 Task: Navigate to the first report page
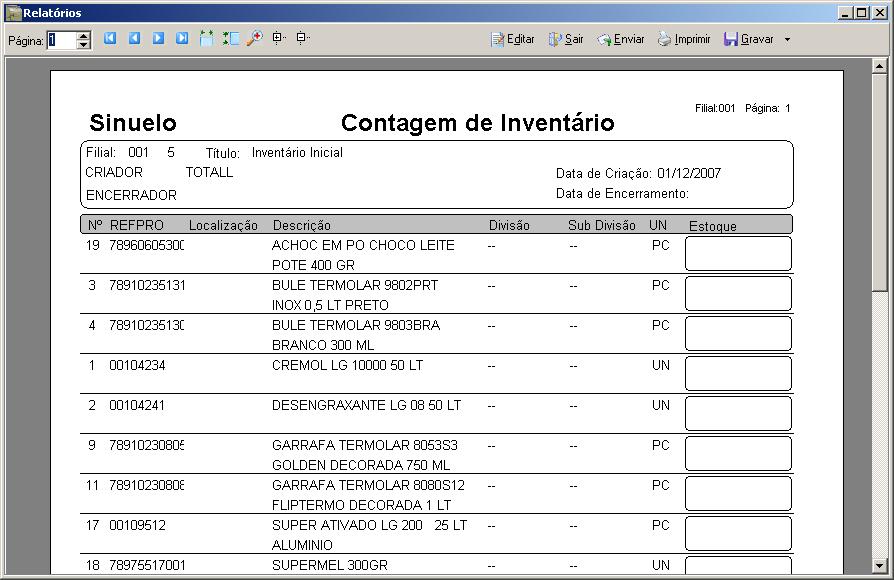click(x=110, y=38)
